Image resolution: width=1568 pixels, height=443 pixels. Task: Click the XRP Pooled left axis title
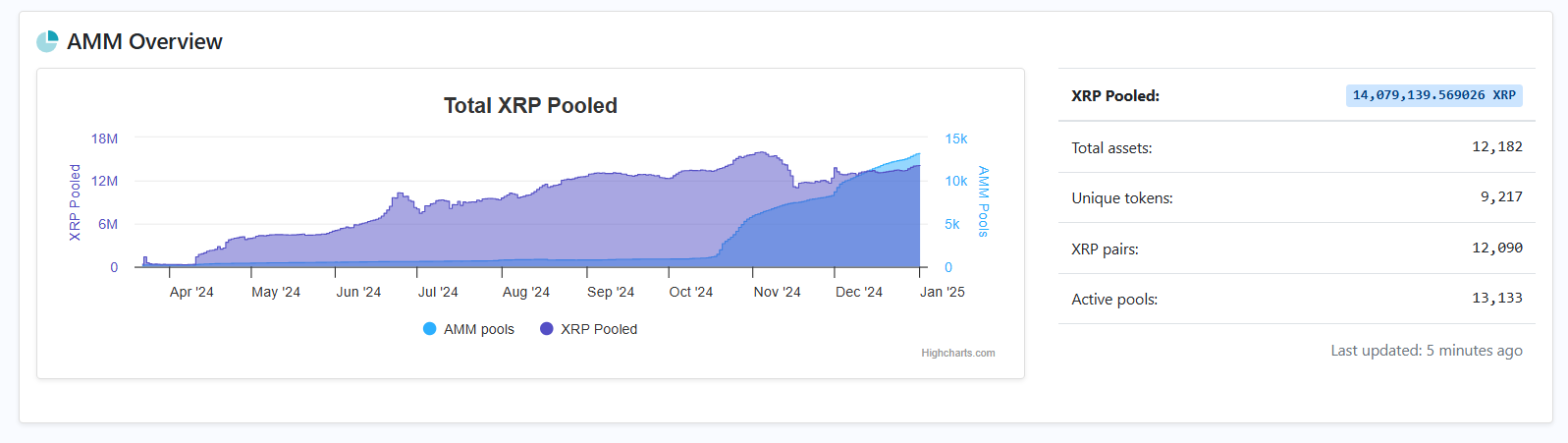pyautogui.click(x=75, y=202)
